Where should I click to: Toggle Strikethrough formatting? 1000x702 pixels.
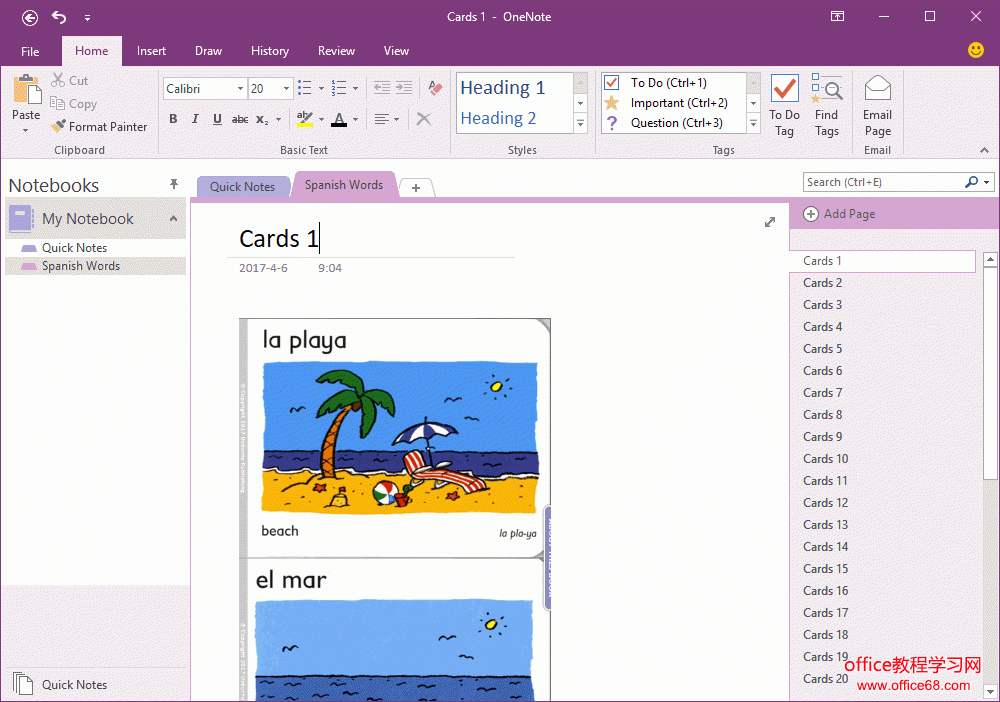pos(240,119)
